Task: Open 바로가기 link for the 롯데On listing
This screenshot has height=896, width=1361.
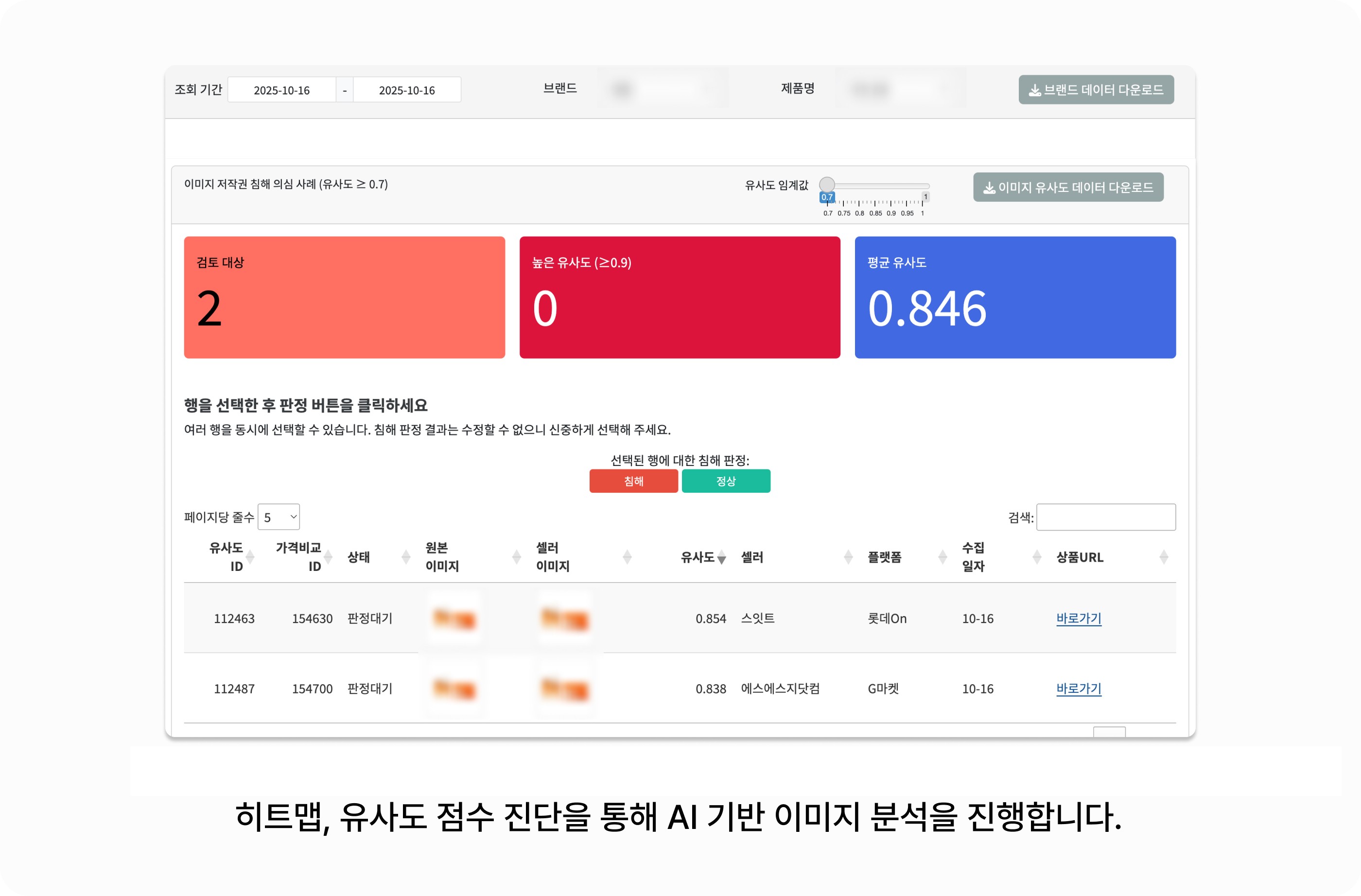Action: (x=1079, y=618)
